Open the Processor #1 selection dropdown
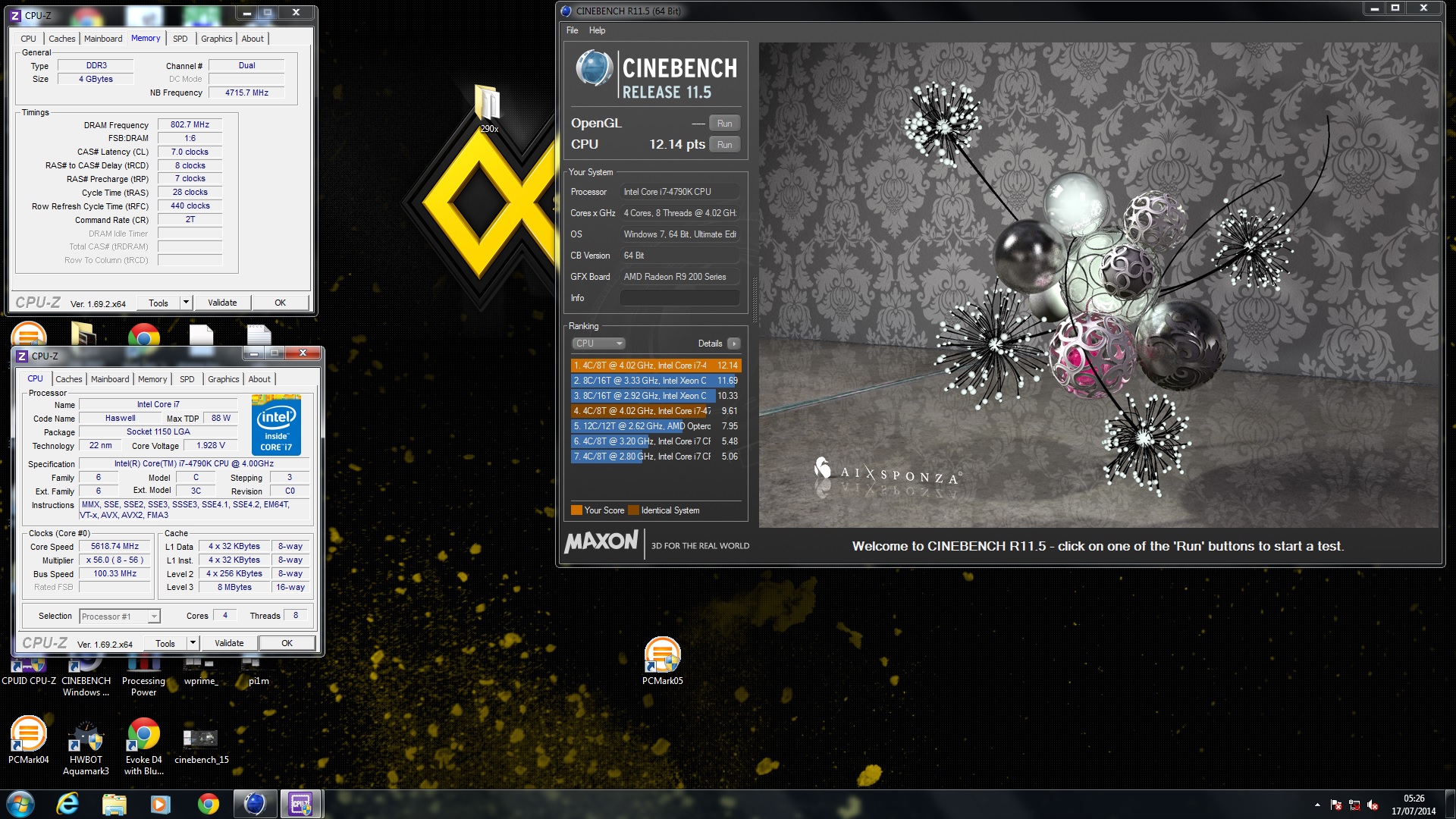The image size is (1456, 819). (x=120, y=617)
